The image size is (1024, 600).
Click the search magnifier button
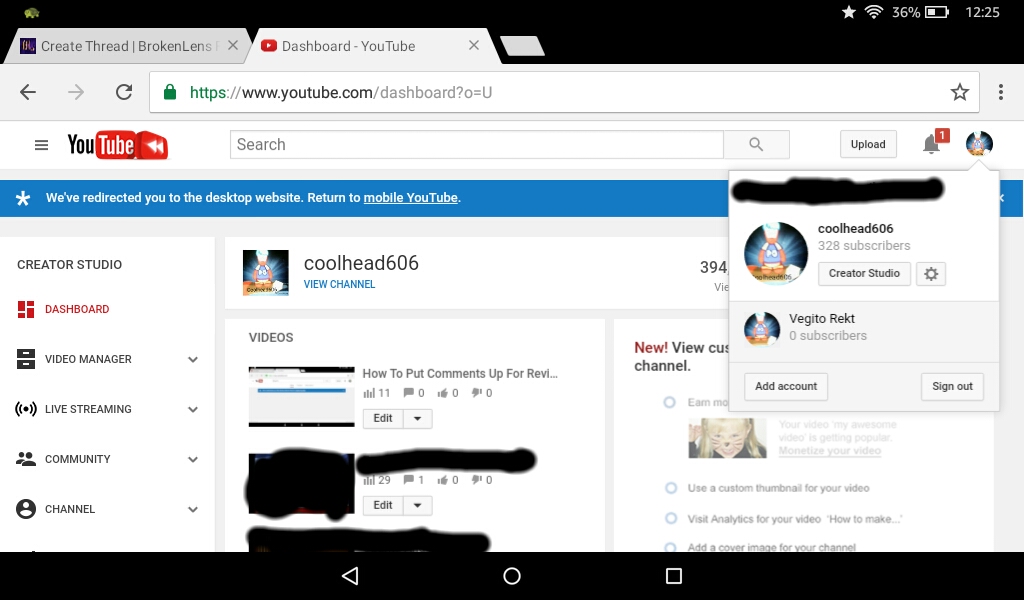pos(756,144)
